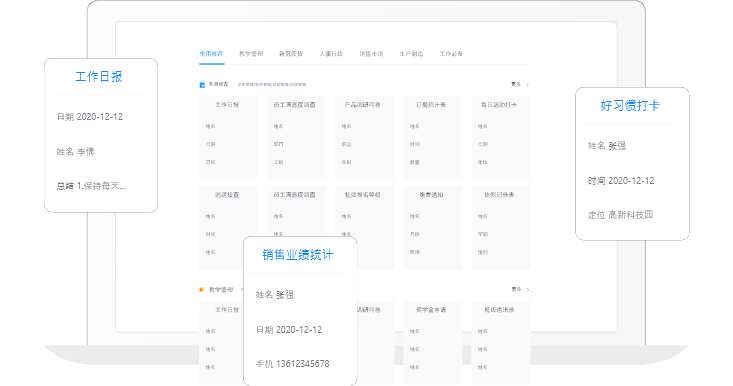Click the orange dot icon beside 教学管理 section

(x=201, y=290)
